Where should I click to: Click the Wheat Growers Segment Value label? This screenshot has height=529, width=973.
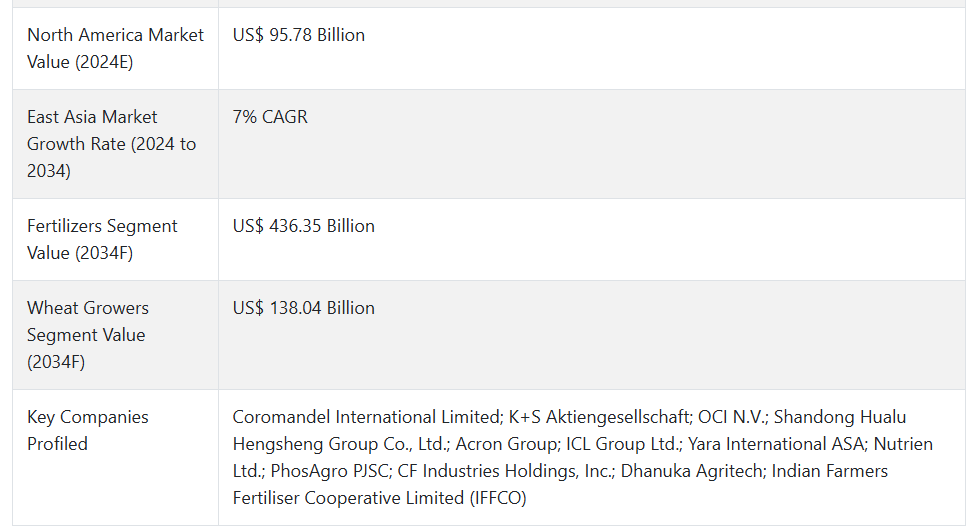[87, 335]
